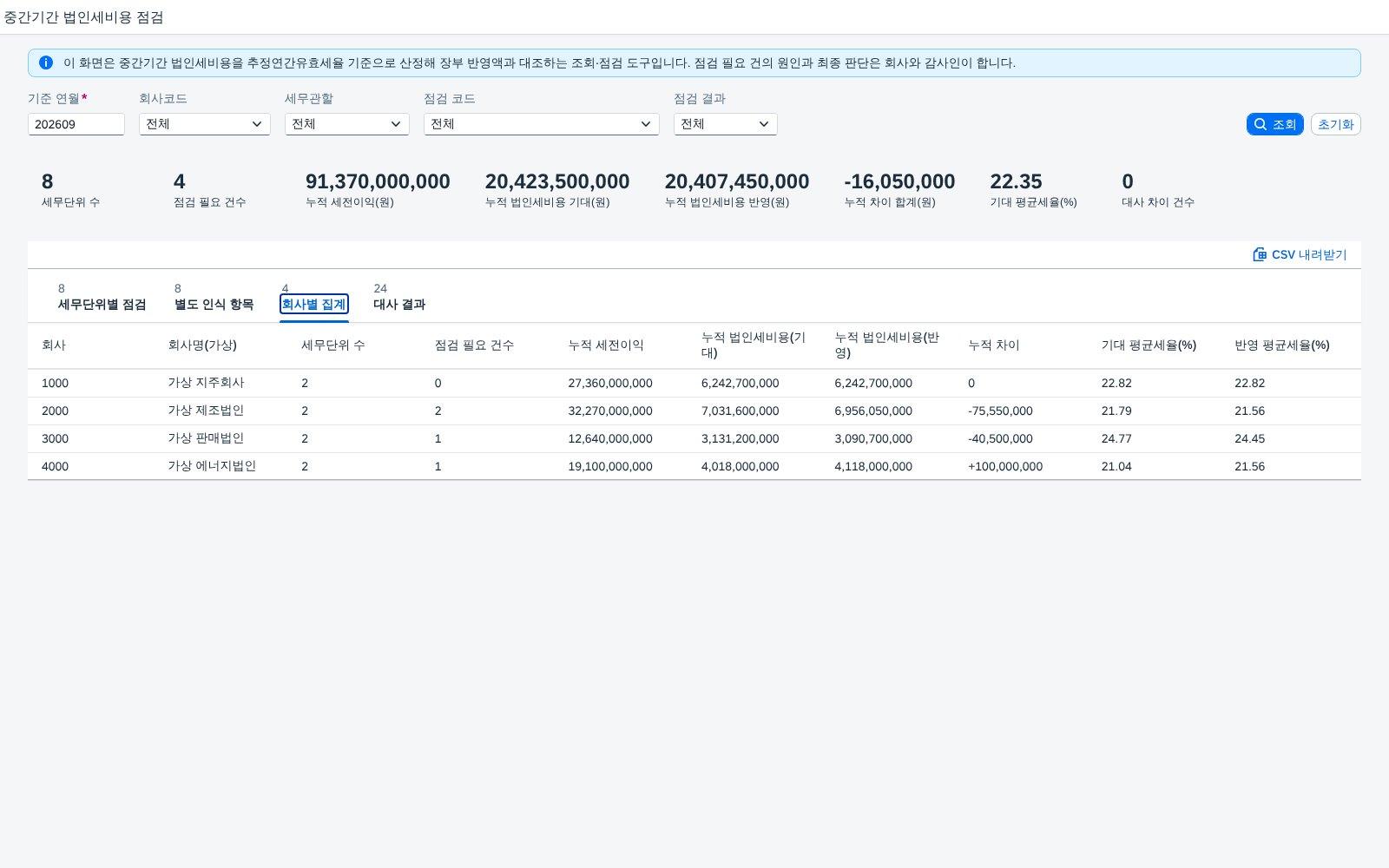Click the 점검 필요 건수 column header
The width and height of the screenshot is (1389, 868).
[x=474, y=345]
